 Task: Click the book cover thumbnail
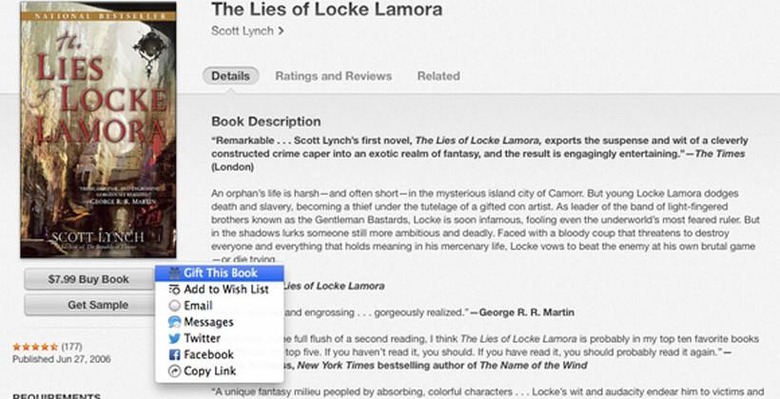98,130
